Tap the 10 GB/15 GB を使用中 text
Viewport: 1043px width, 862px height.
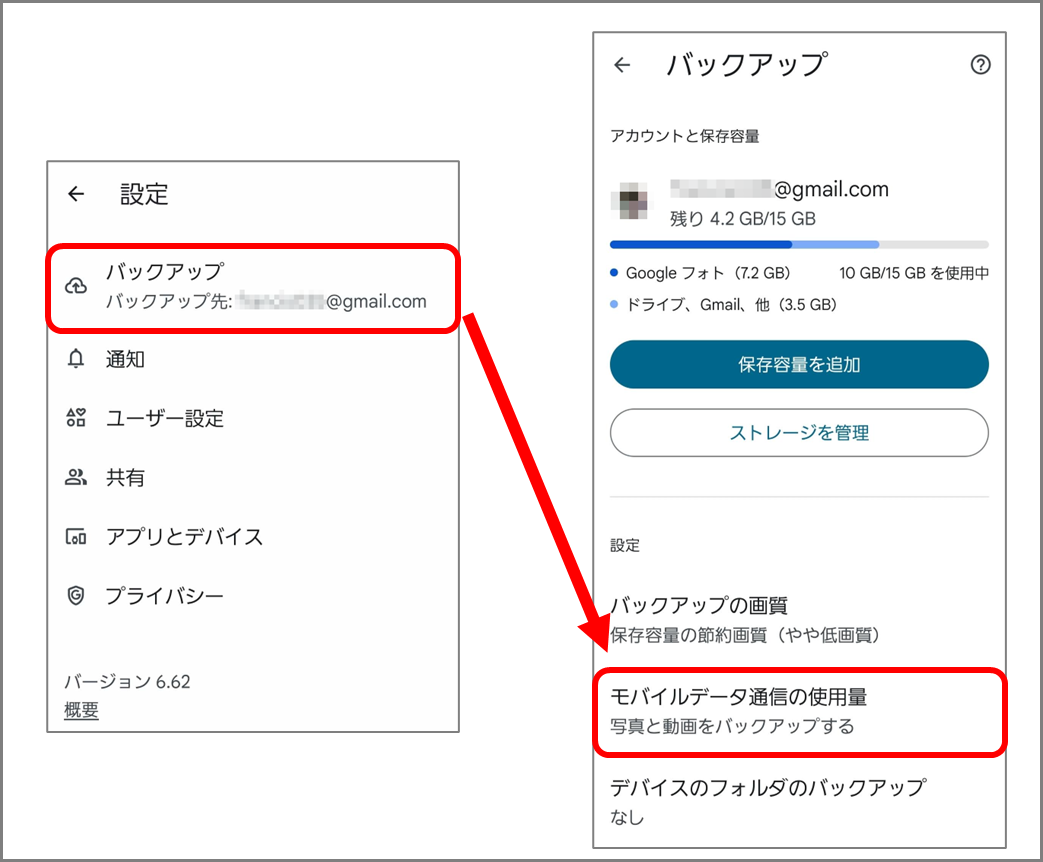[913, 273]
